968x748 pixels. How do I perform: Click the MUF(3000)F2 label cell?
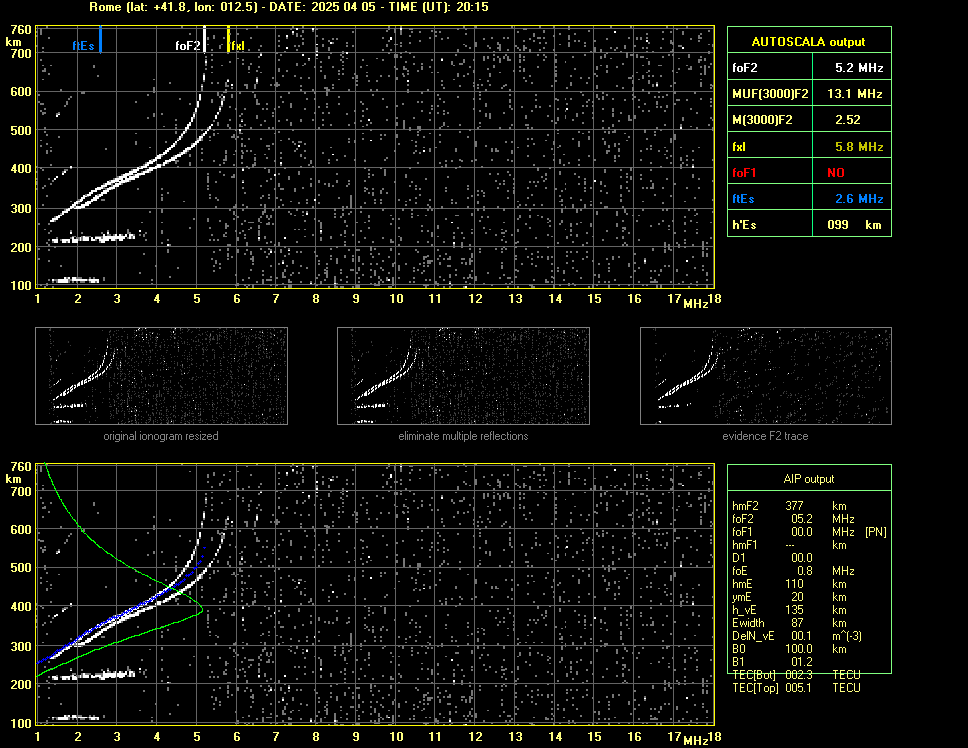point(770,94)
